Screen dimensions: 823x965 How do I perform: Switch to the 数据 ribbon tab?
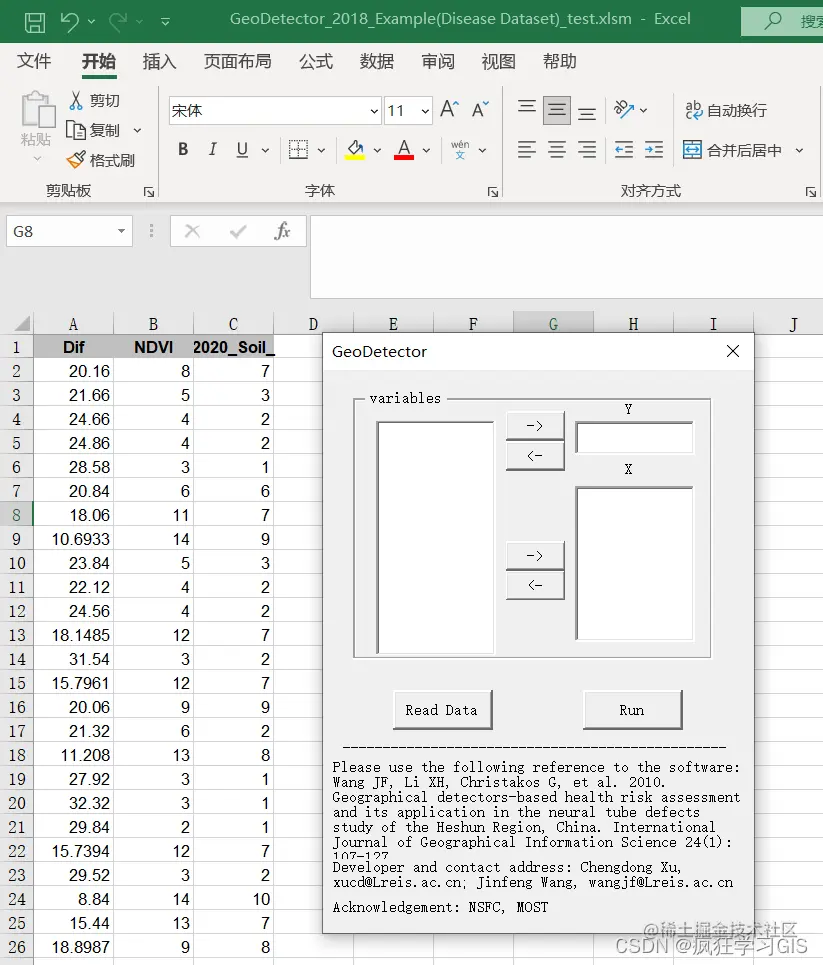(376, 61)
